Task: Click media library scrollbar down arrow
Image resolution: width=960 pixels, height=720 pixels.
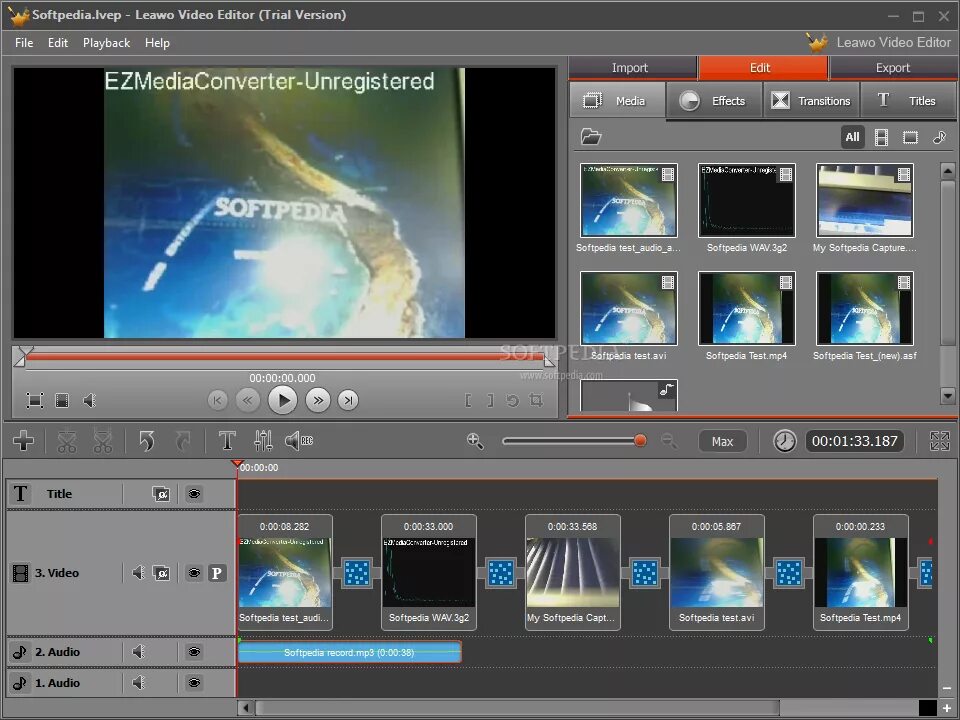Action: click(x=948, y=396)
